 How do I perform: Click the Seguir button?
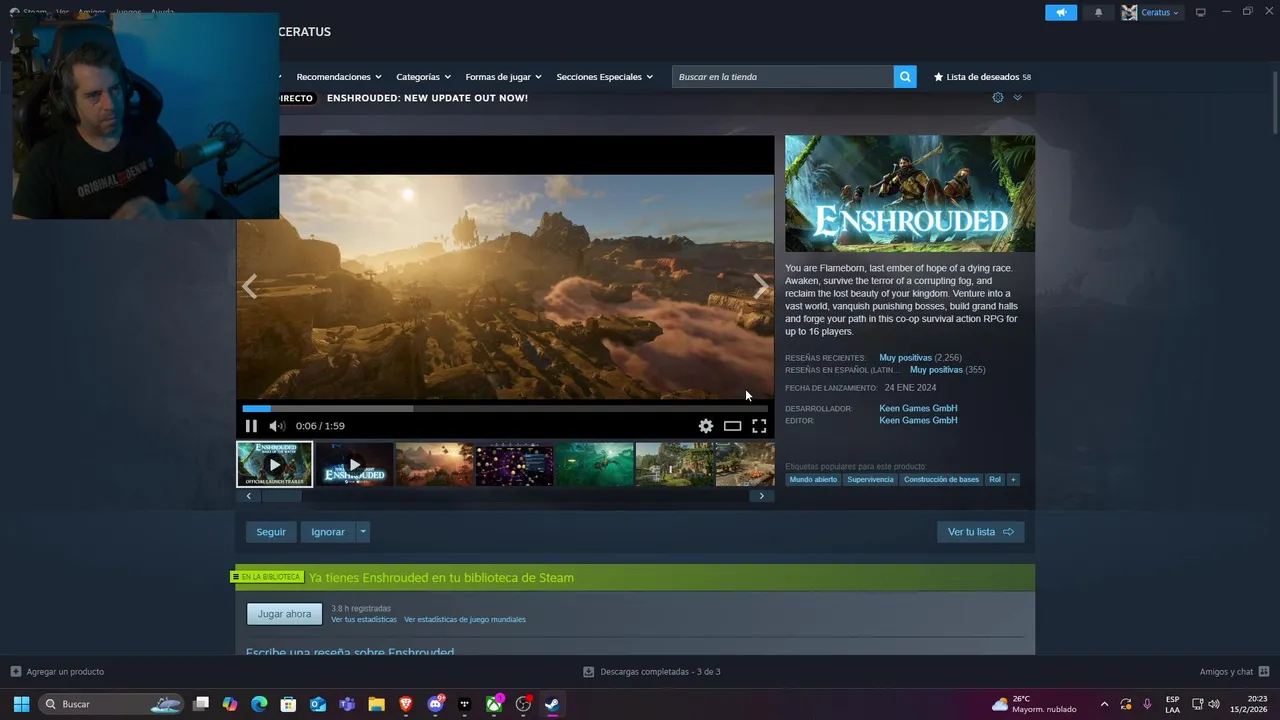(271, 532)
